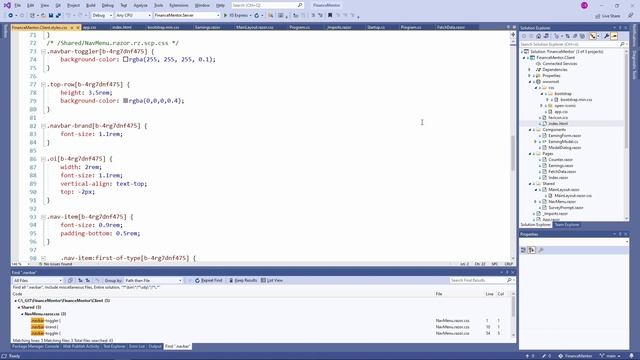
Task: Click the Categorized icon in Properties panel
Action: tap(524, 250)
